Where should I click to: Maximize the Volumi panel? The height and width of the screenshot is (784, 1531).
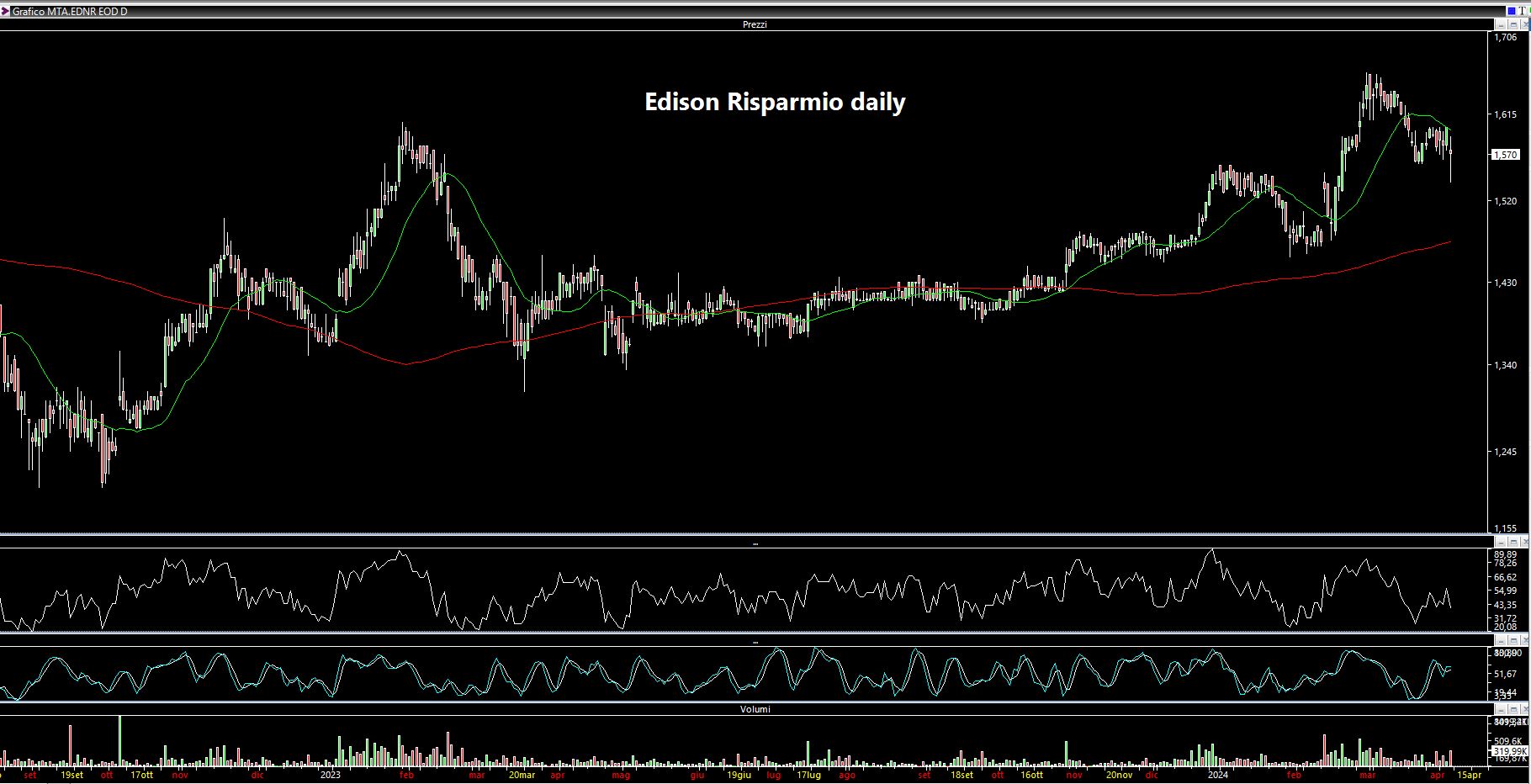[x=1513, y=709]
